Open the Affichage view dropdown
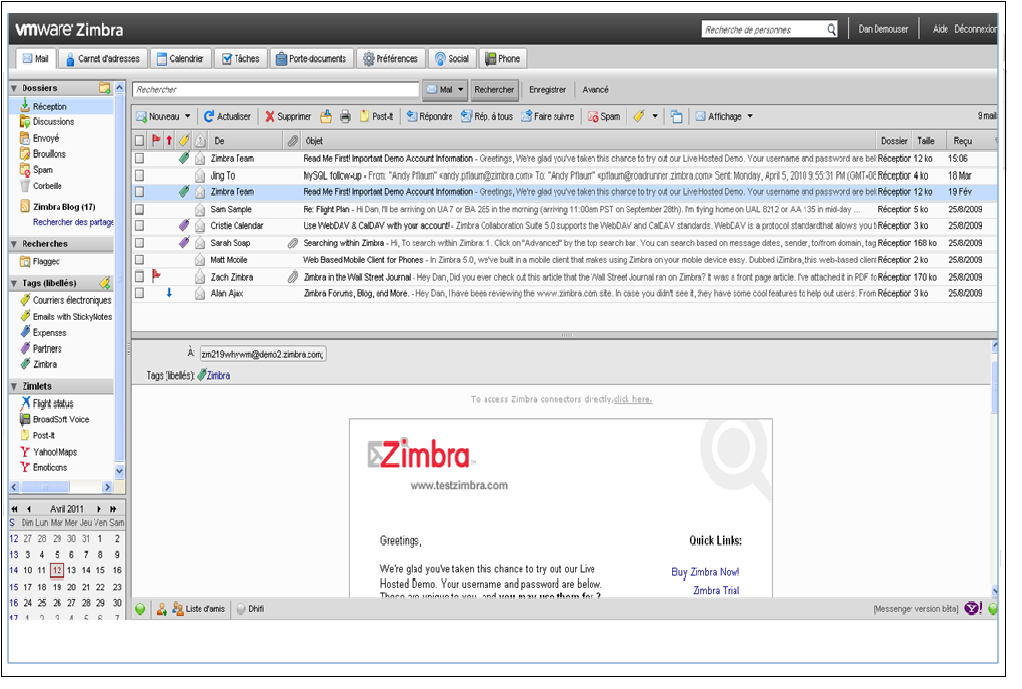1022x689 pixels. pyautogui.click(x=724, y=117)
